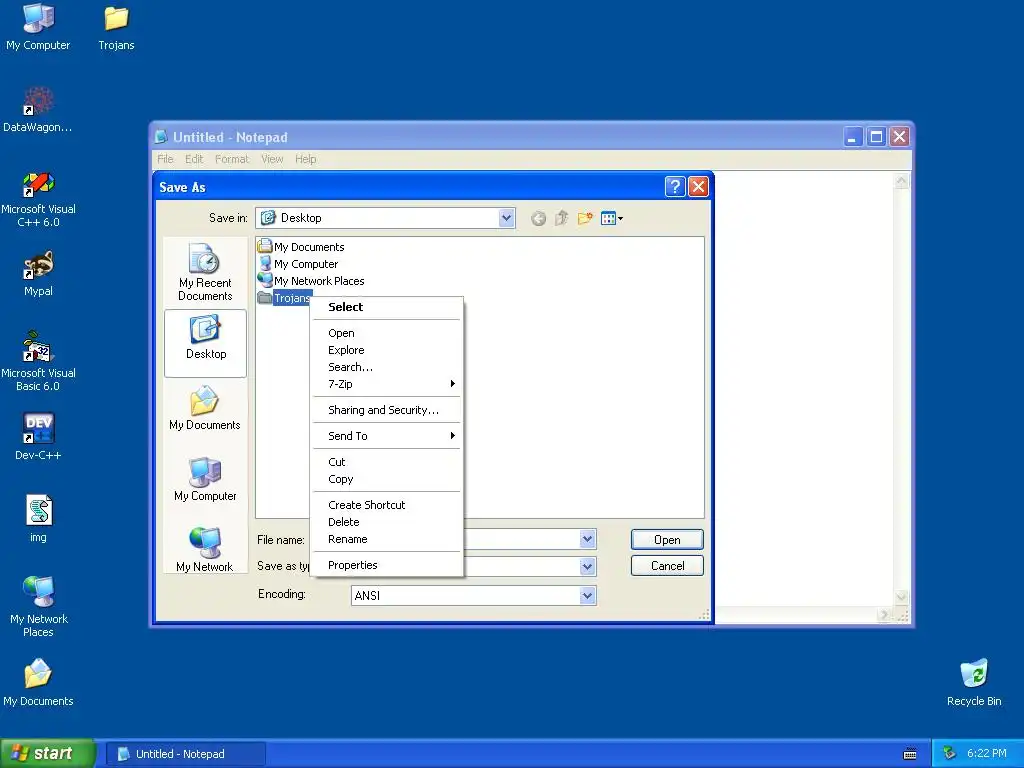The height and width of the screenshot is (768, 1024).
Task: Select the Trojans folder on the desktop
Action: (116, 26)
